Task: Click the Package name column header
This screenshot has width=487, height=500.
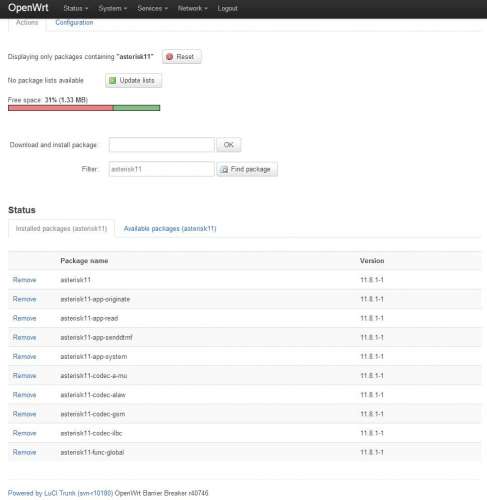Action: [x=84, y=261]
